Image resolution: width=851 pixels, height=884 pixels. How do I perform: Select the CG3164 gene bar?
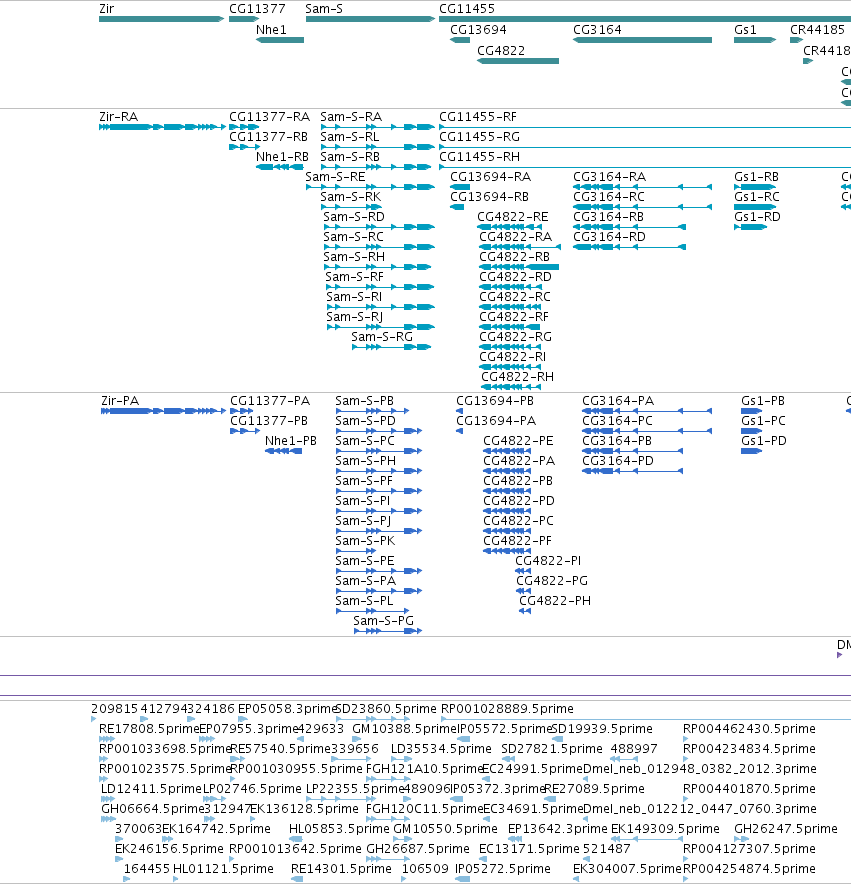point(642,40)
